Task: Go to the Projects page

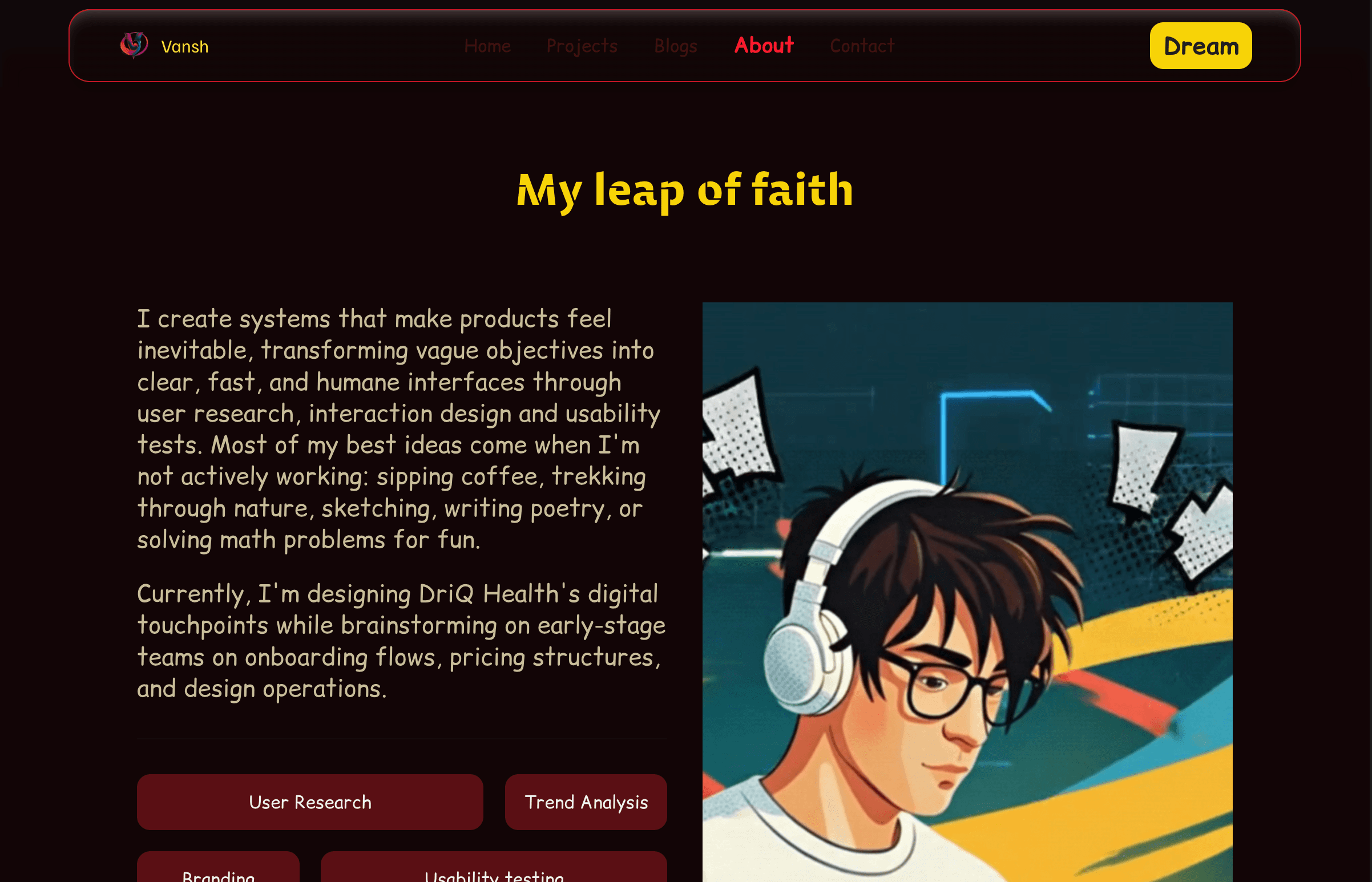Action: tap(582, 46)
